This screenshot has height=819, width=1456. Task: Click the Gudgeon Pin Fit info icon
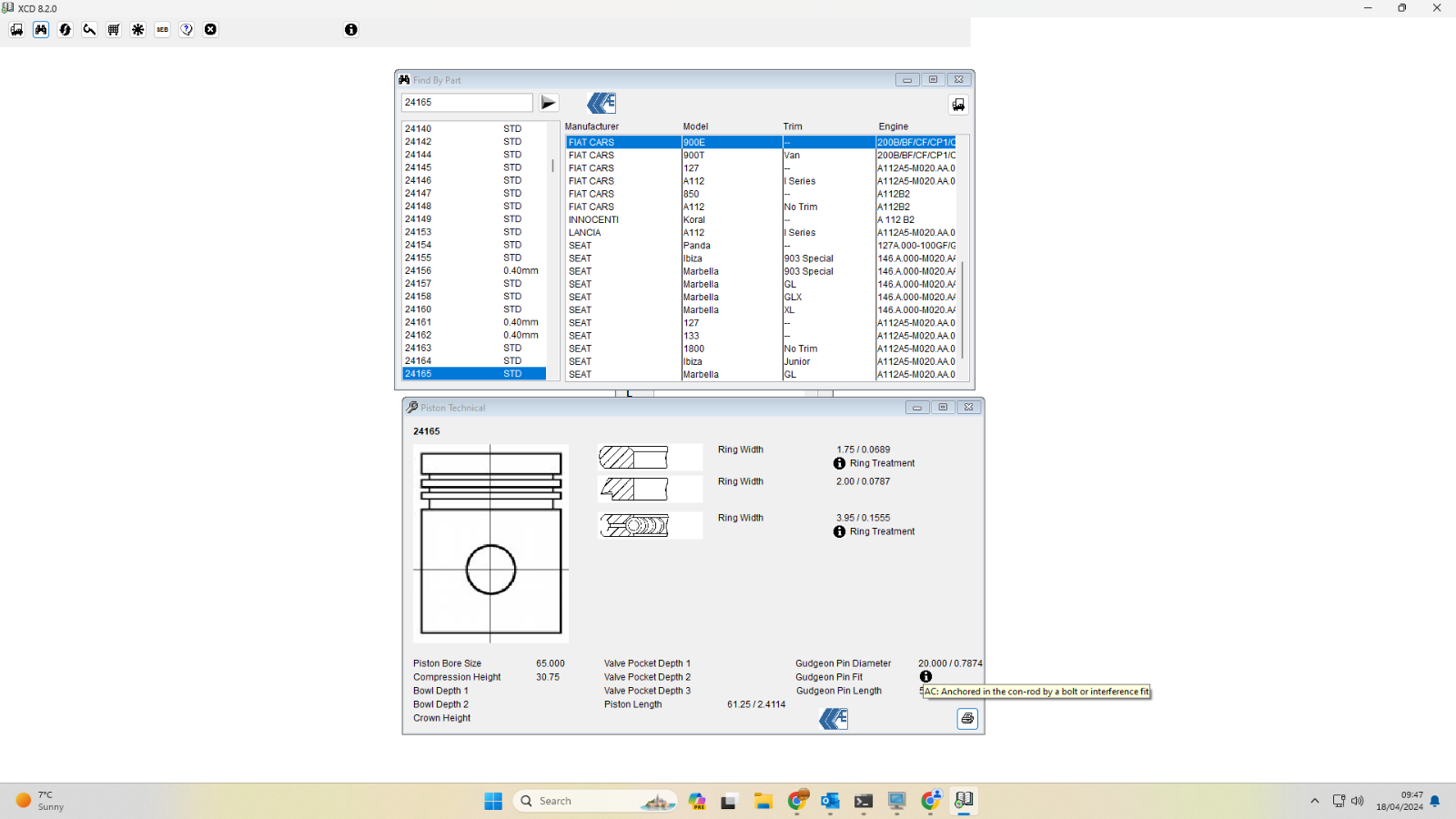(x=925, y=677)
